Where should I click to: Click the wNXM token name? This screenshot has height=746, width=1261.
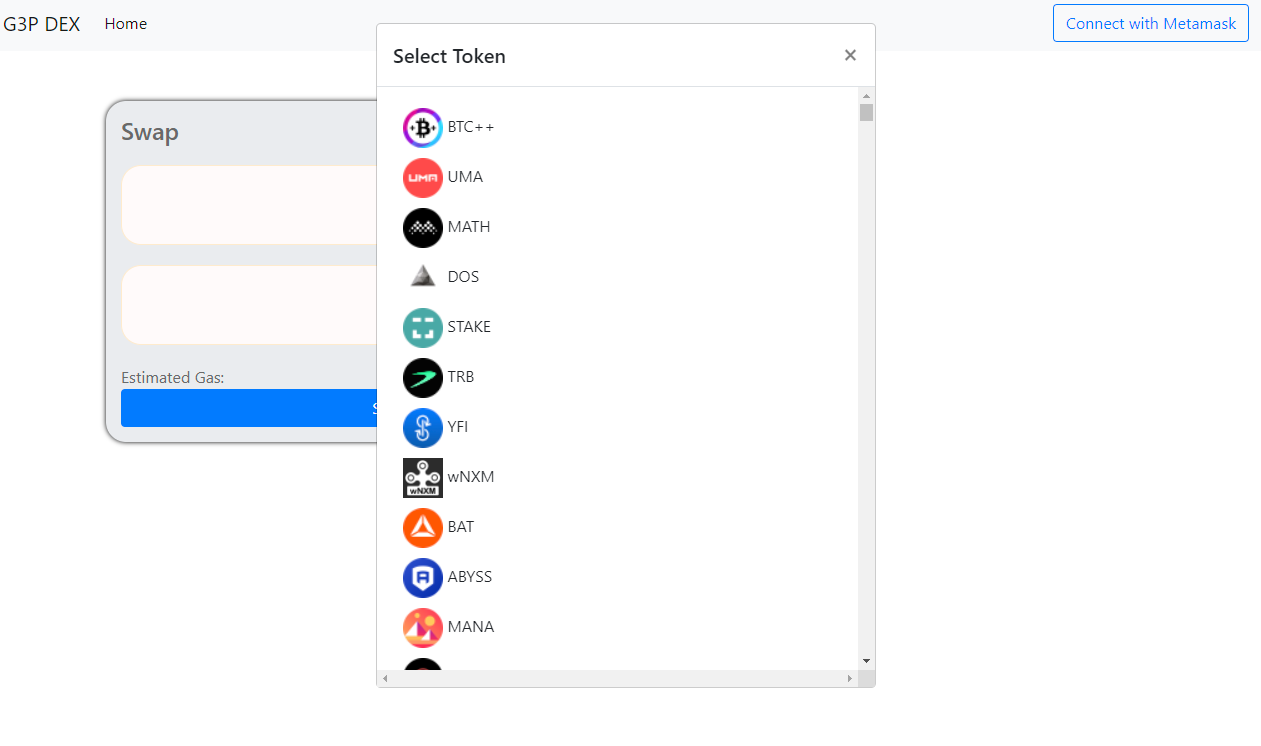(471, 477)
